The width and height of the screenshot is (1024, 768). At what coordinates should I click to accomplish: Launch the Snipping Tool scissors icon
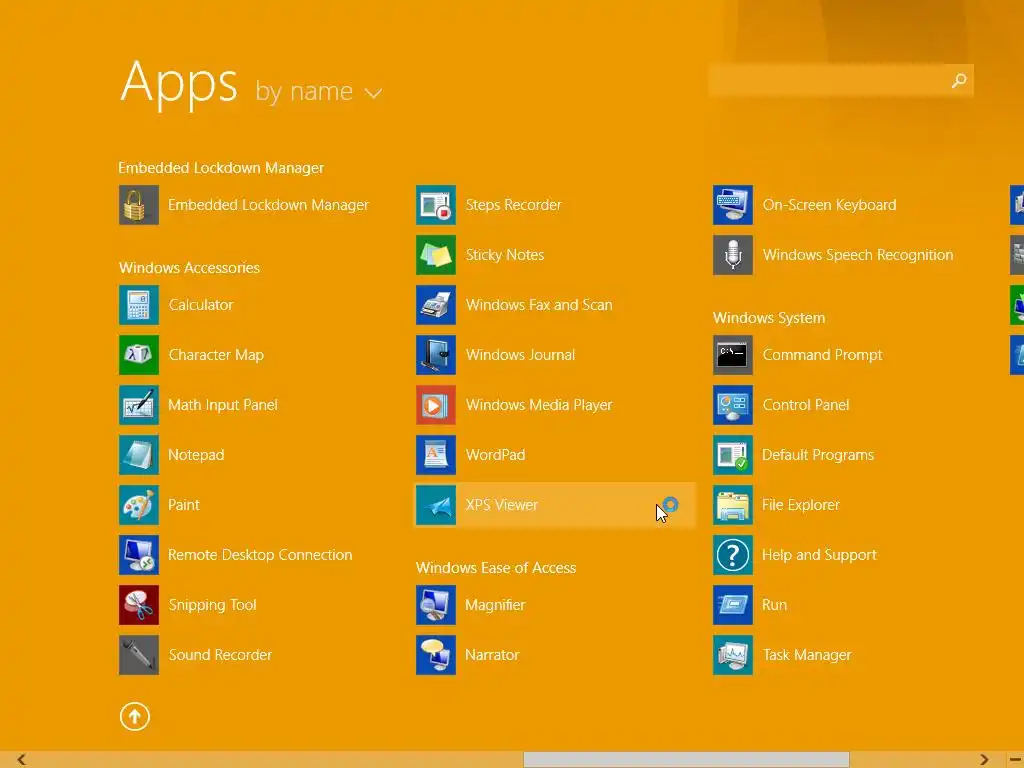point(138,605)
